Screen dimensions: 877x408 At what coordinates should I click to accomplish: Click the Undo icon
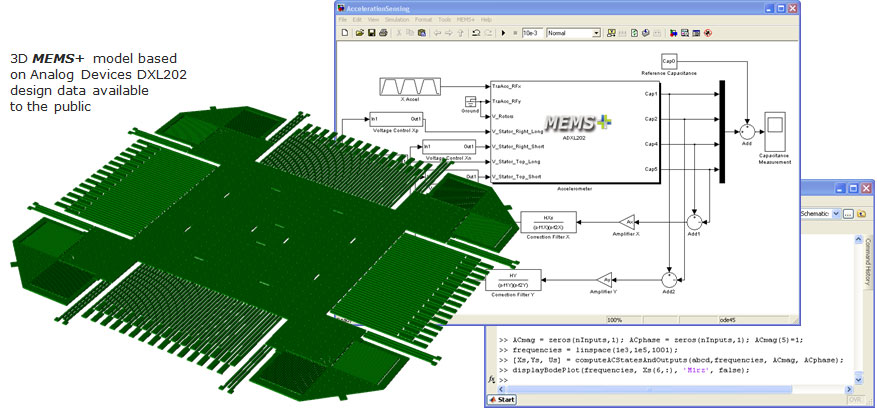[476, 33]
